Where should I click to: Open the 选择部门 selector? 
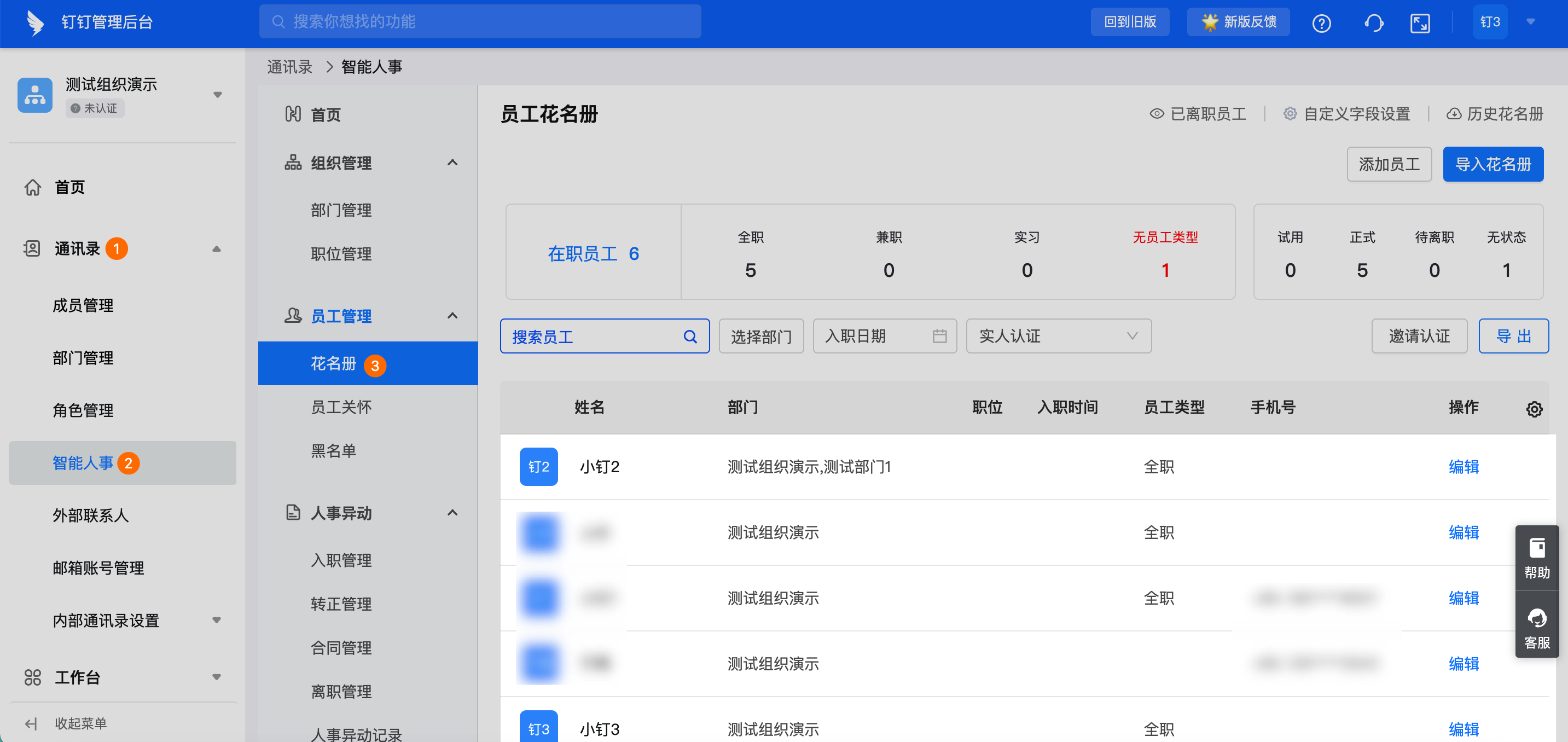coord(761,336)
